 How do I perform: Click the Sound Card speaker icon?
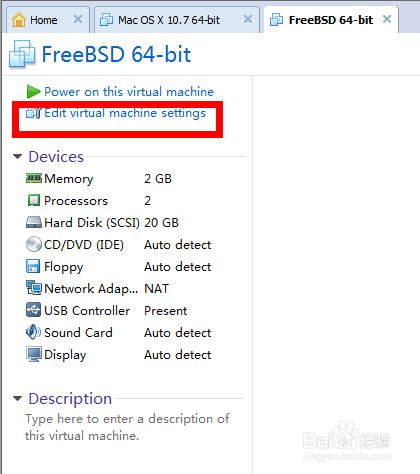coord(33,332)
